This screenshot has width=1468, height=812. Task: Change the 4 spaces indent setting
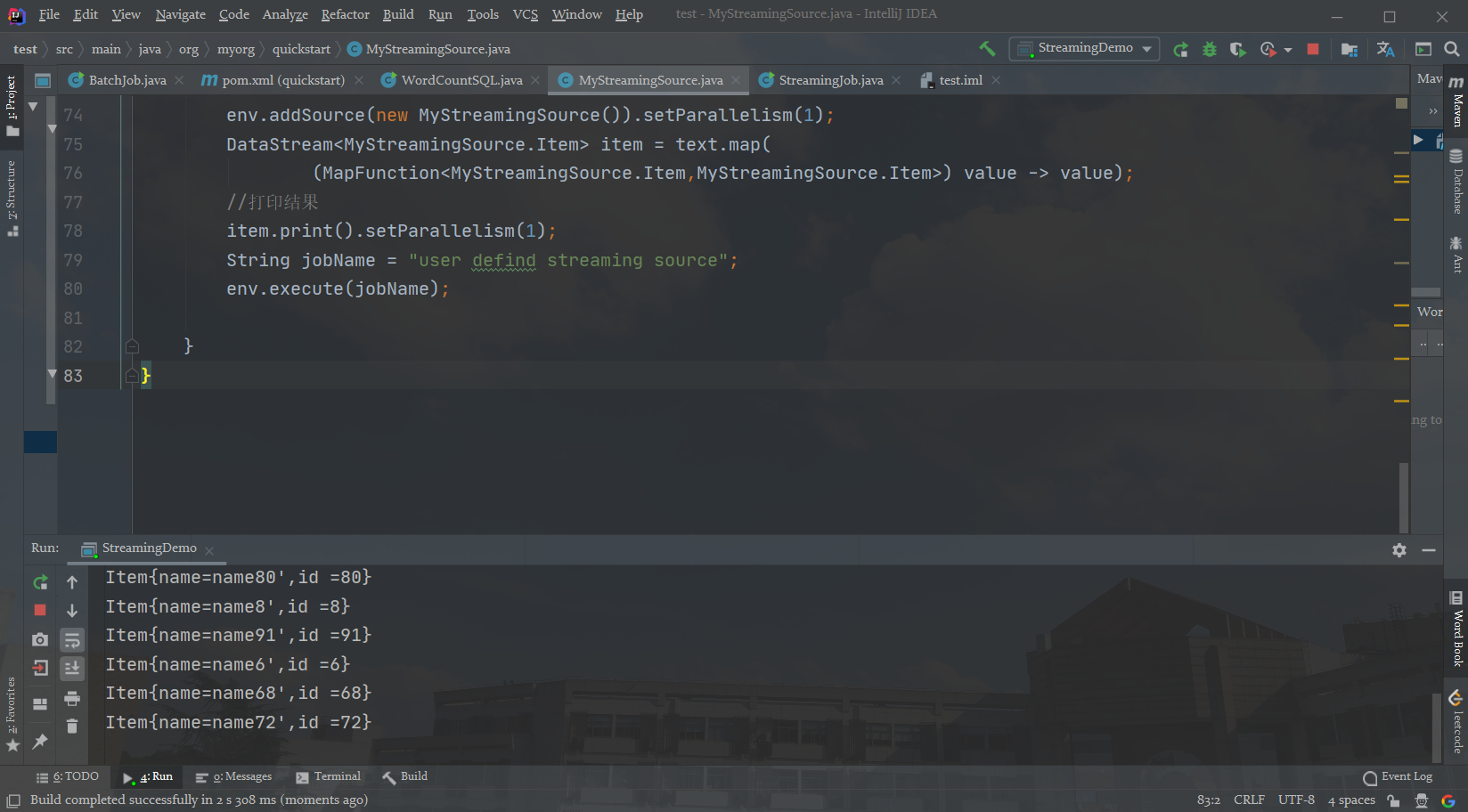(x=1351, y=800)
